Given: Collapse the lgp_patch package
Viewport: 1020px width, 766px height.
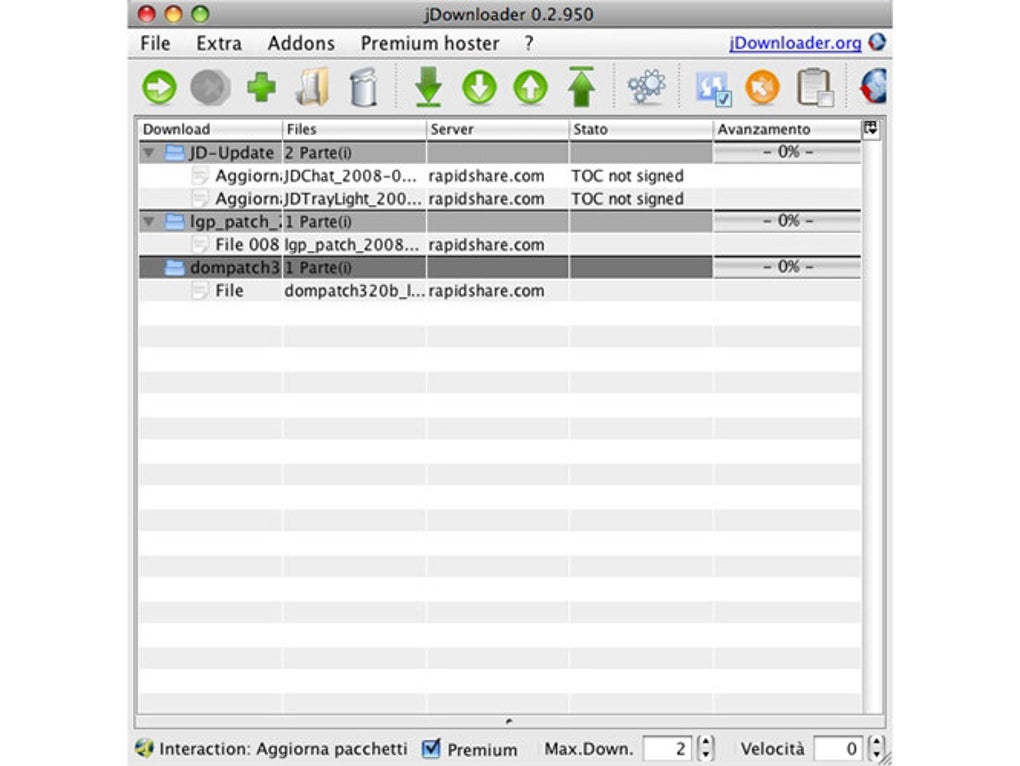Looking at the screenshot, I should 149,222.
